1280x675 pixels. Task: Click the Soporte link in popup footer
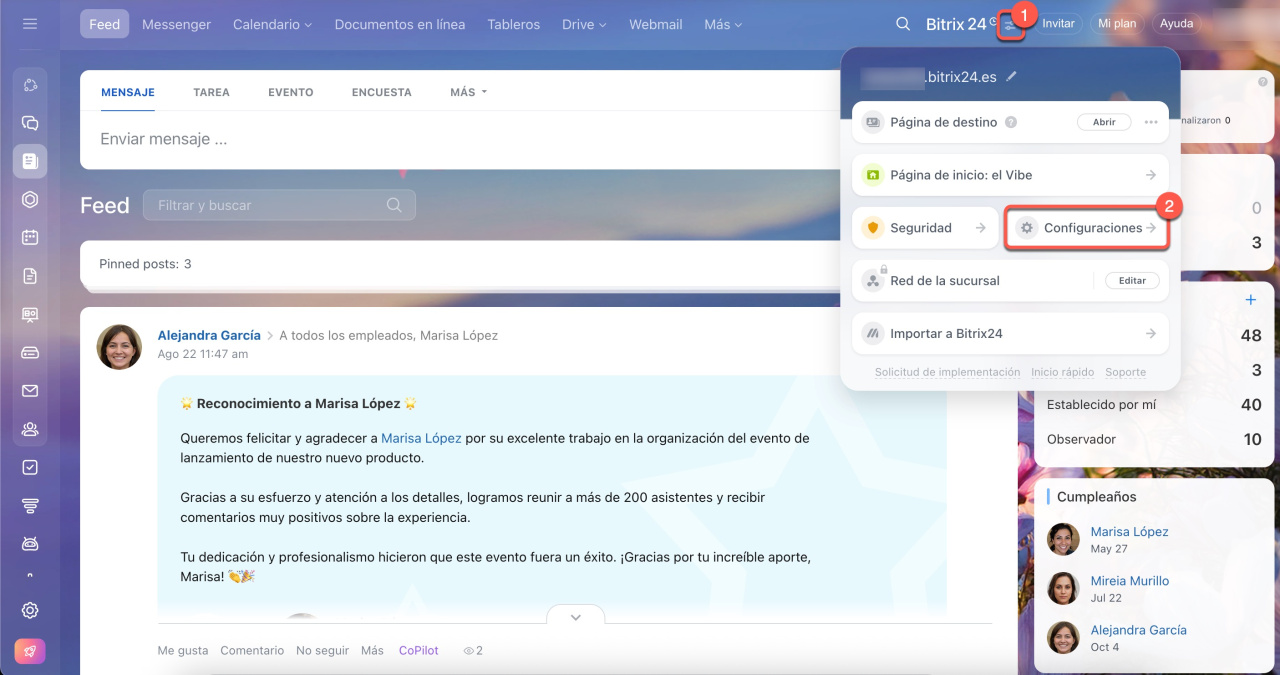point(1125,372)
